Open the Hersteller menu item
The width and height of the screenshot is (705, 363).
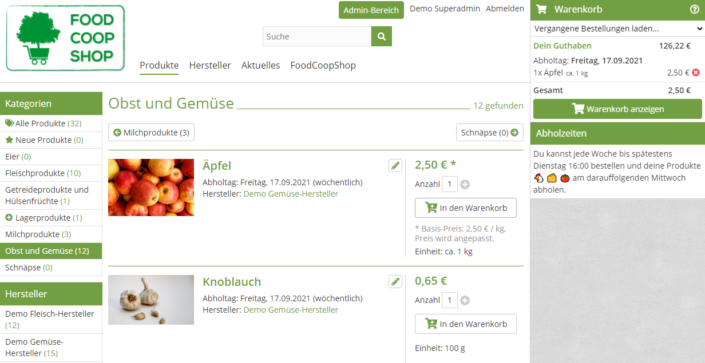tap(210, 65)
